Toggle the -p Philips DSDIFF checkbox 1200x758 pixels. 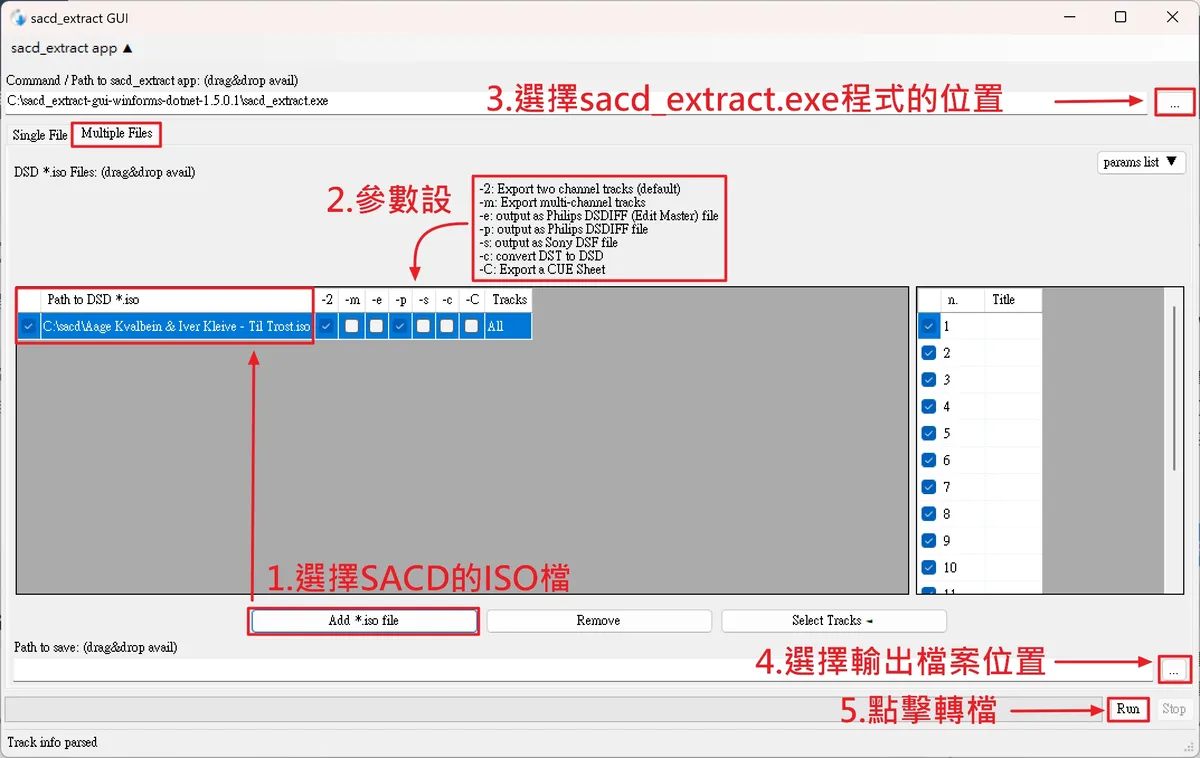pos(400,326)
